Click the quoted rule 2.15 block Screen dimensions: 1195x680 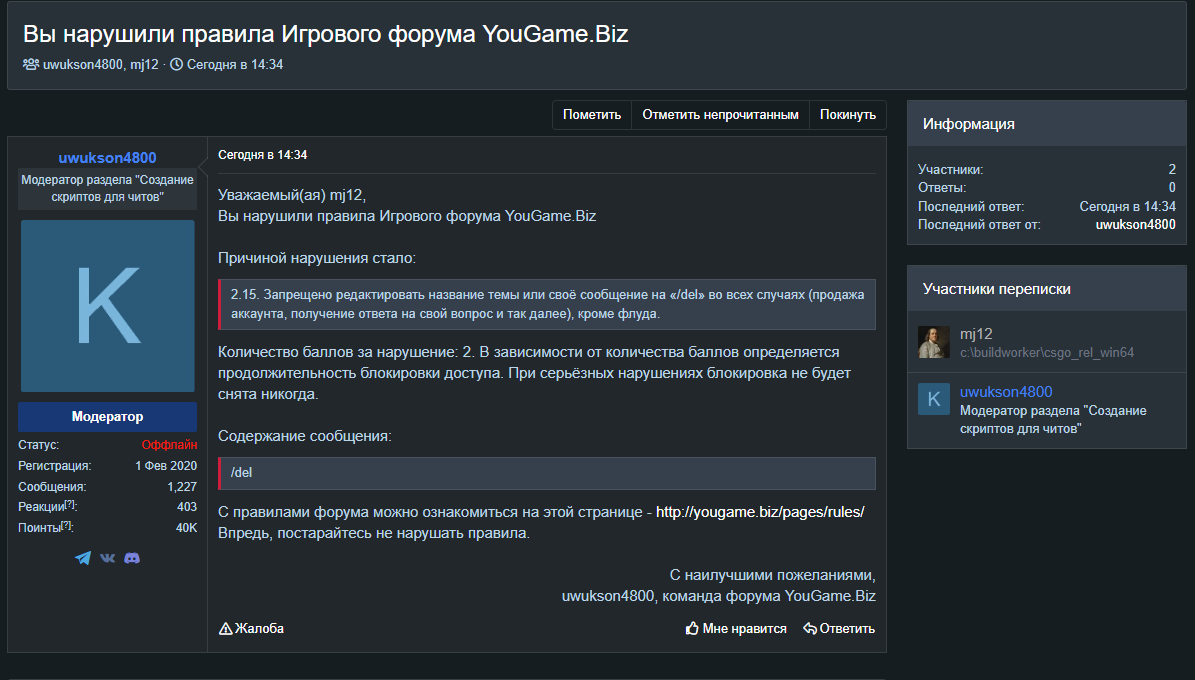546,304
